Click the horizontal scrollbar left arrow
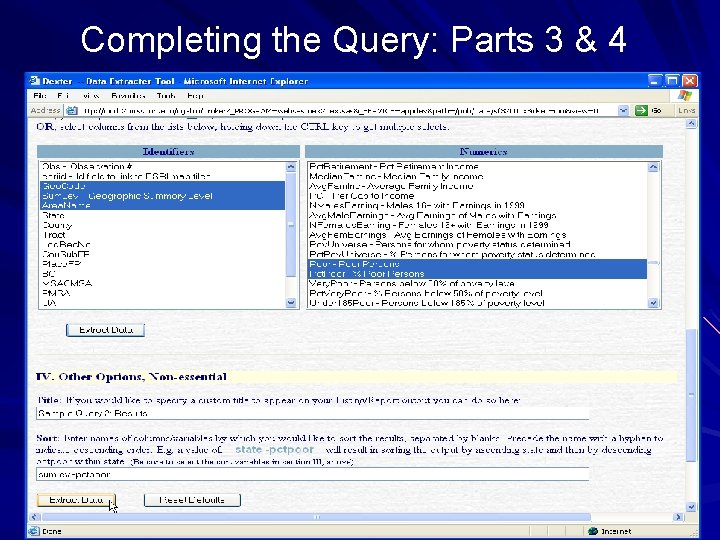This screenshot has width=720, height=540. [34, 517]
